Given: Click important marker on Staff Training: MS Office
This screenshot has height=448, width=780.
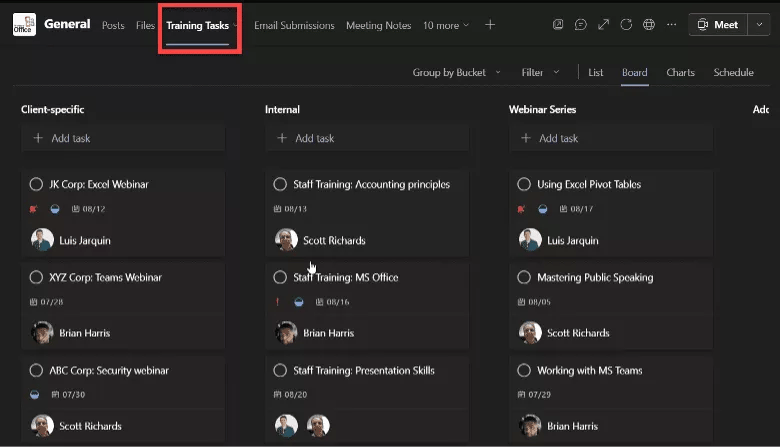Looking at the screenshot, I should pyautogui.click(x=278, y=302).
